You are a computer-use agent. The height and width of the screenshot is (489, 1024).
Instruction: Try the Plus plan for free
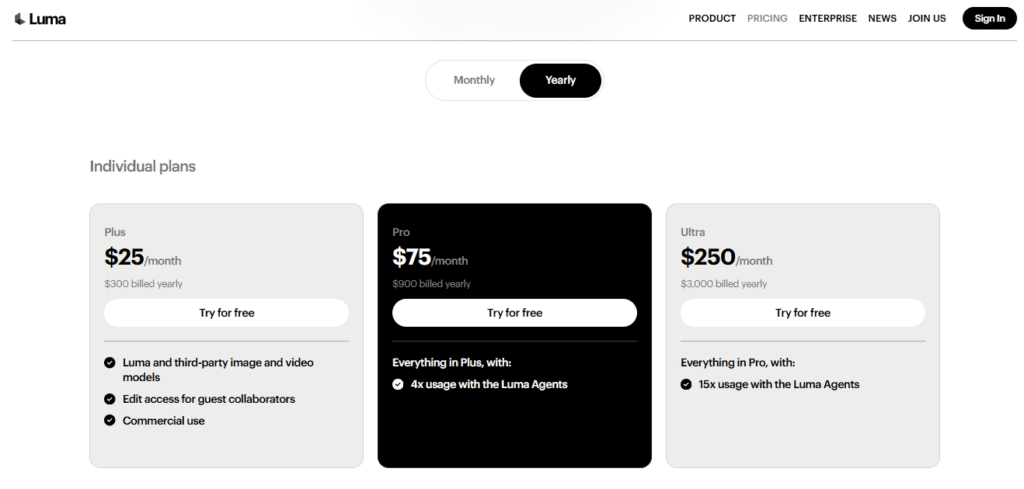tap(226, 313)
